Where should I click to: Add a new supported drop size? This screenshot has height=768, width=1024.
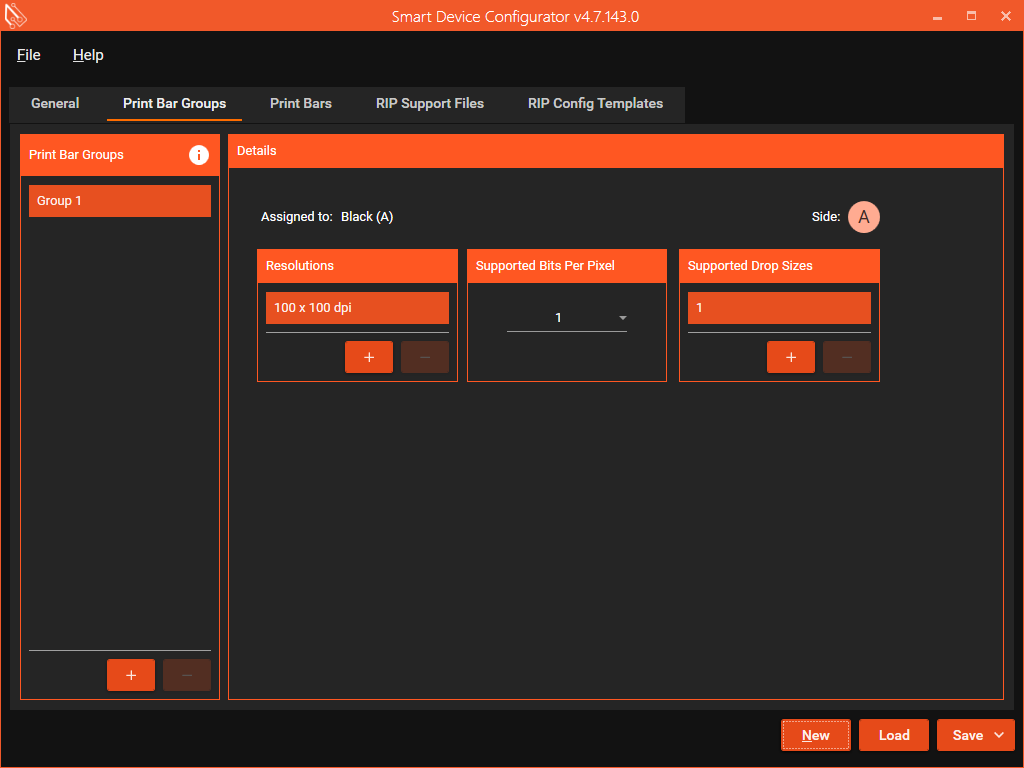point(791,357)
